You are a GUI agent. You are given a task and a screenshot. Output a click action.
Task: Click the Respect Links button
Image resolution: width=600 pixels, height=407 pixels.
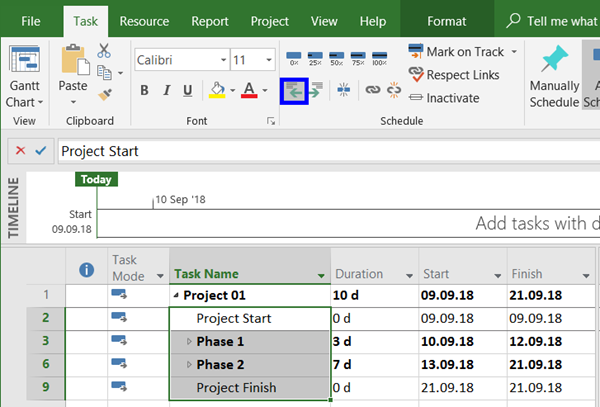click(455, 75)
